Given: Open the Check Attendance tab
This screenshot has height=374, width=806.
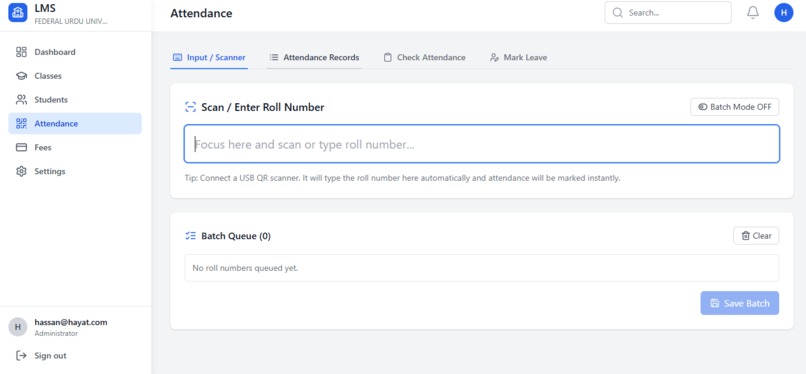Looking at the screenshot, I should pyautogui.click(x=425, y=58).
